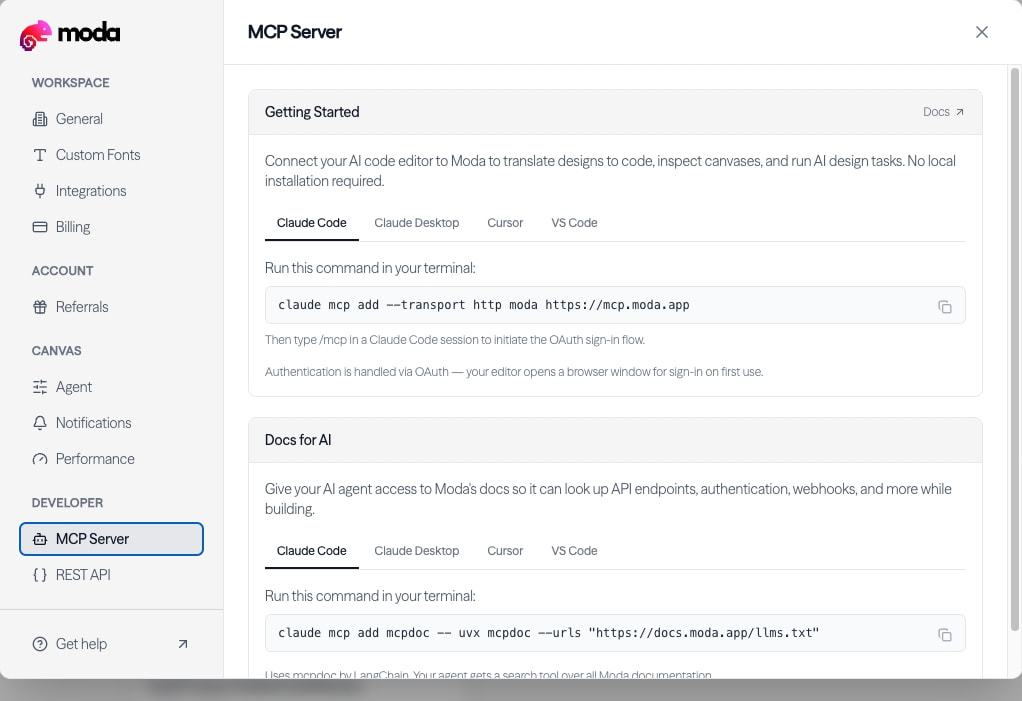The image size is (1022, 701).
Task: Click the dialog's vertical scrollbar
Action: tap(1014, 349)
